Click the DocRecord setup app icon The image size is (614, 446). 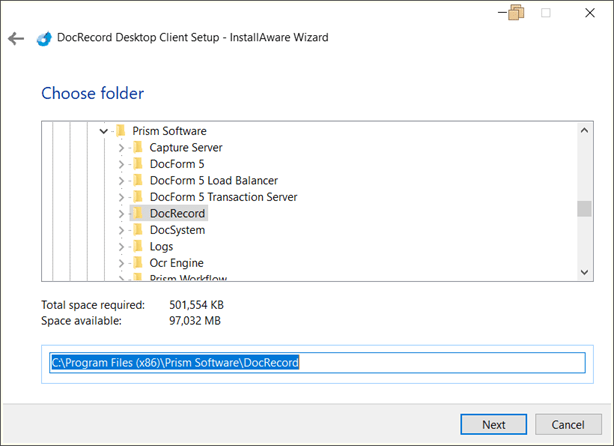coord(44,38)
